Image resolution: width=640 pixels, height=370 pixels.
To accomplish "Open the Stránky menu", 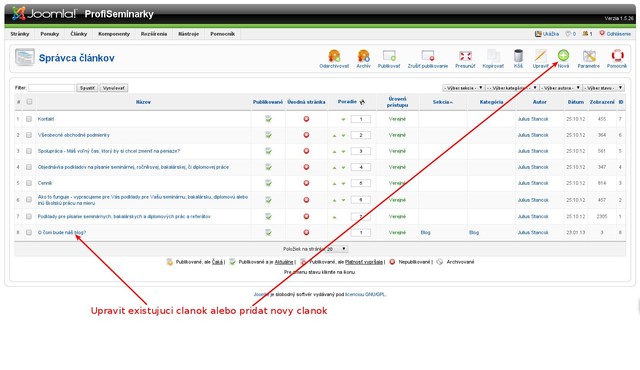I will point(20,34).
